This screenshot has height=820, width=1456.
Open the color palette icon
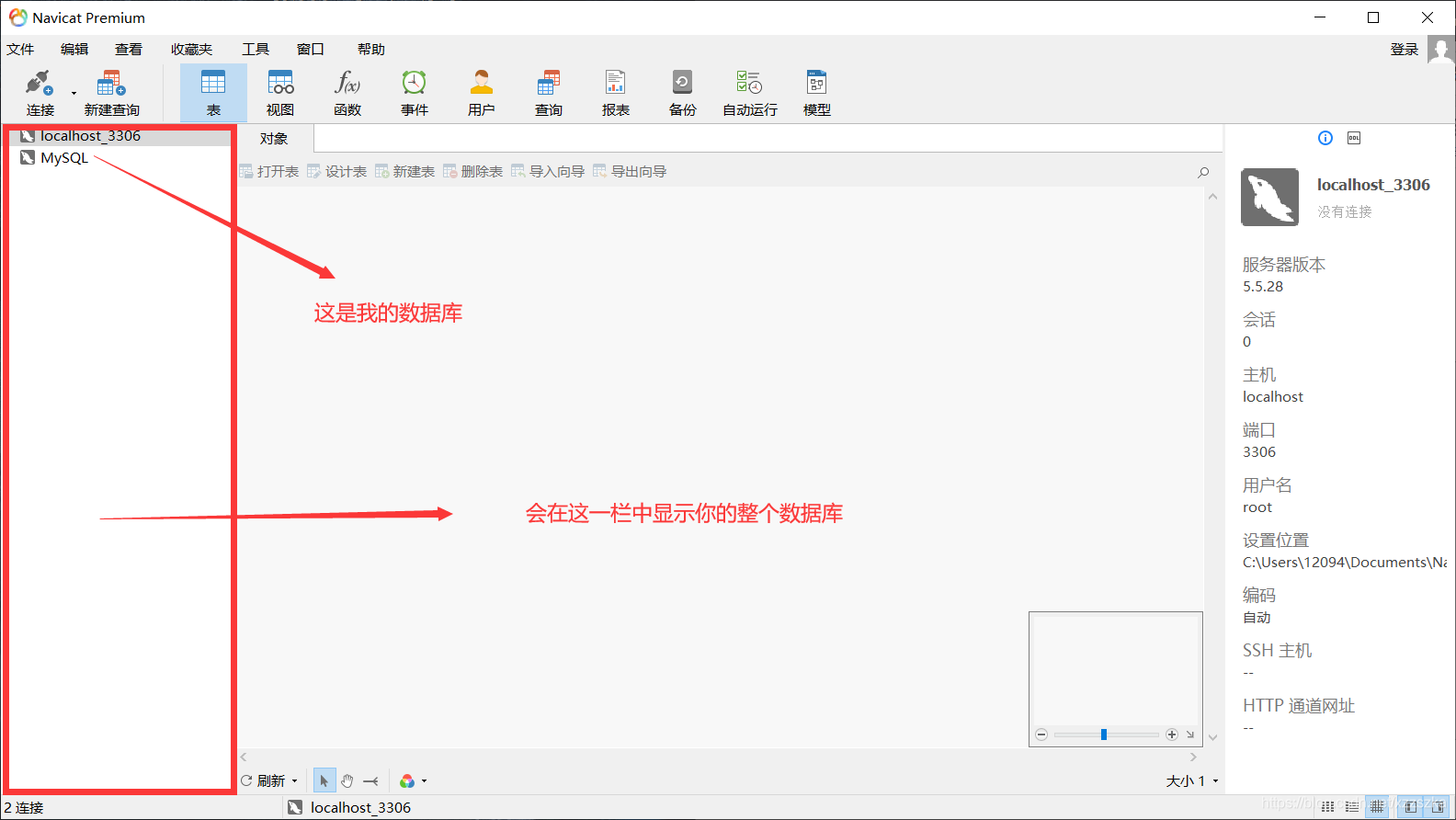pos(407,780)
